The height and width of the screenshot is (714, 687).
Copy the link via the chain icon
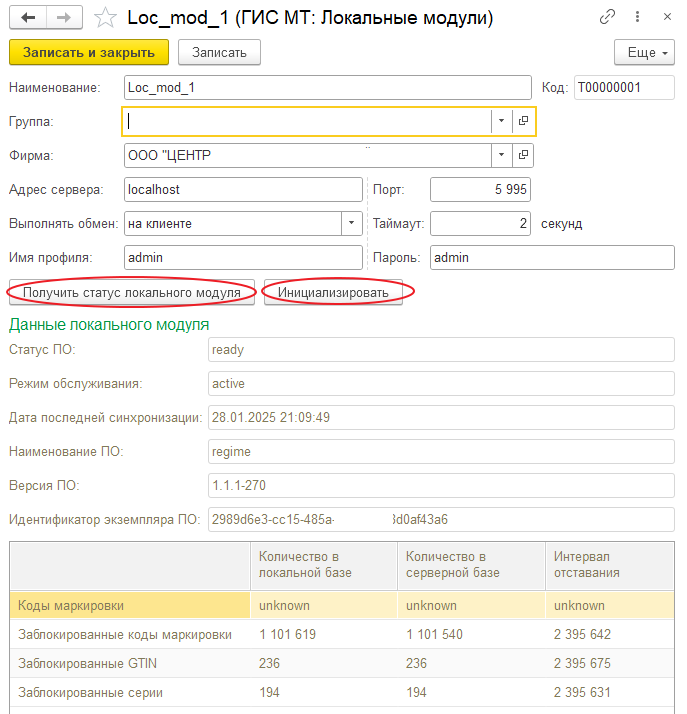click(x=607, y=18)
